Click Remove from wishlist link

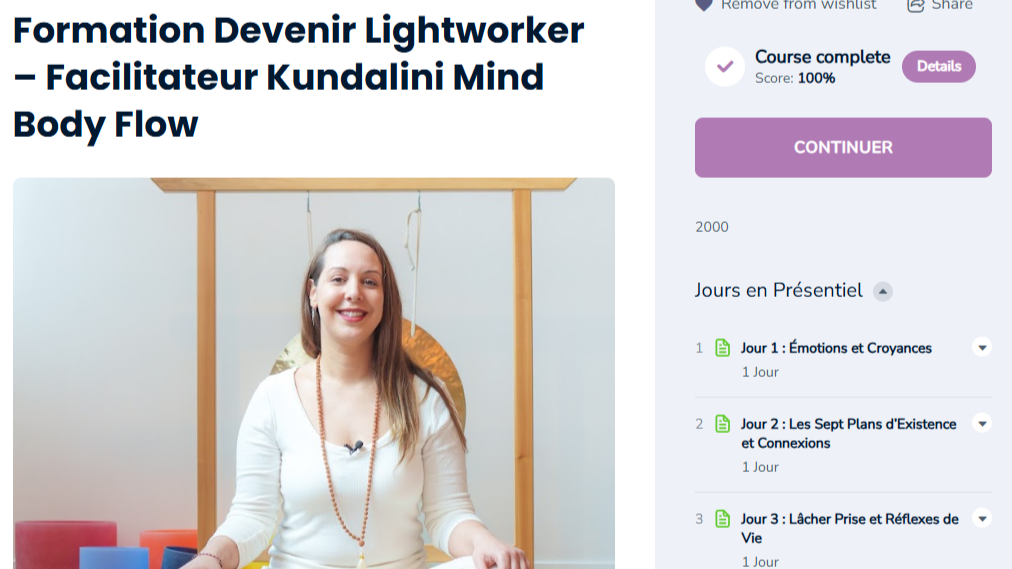click(x=798, y=5)
